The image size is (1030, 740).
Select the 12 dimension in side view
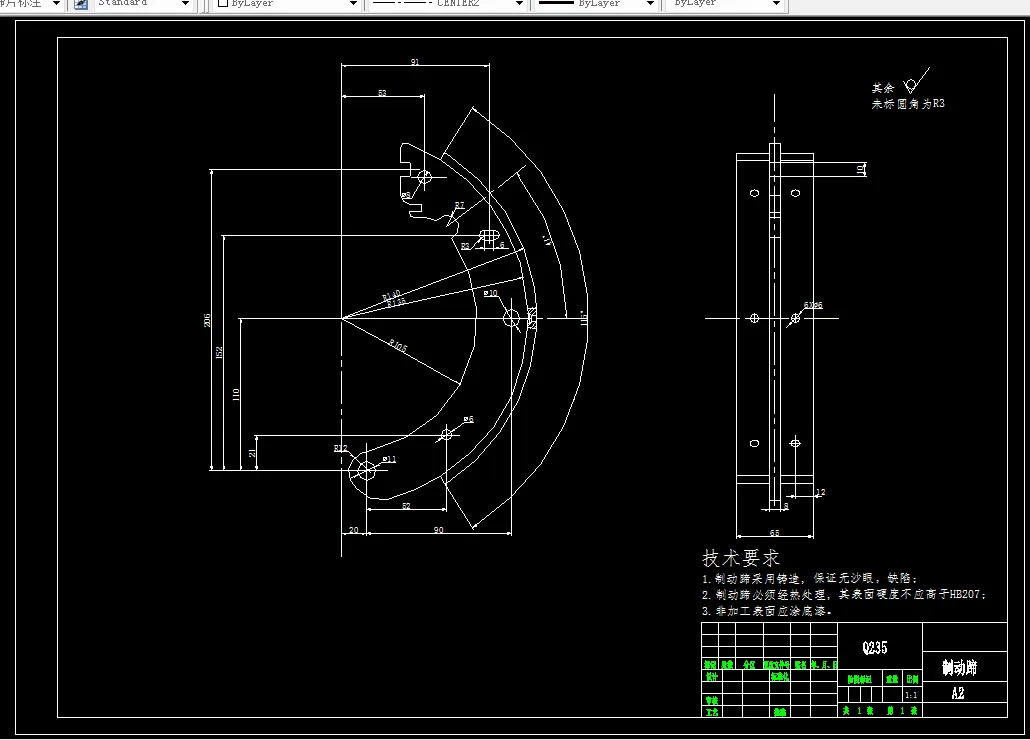pyautogui.click(x=820, y=492)
